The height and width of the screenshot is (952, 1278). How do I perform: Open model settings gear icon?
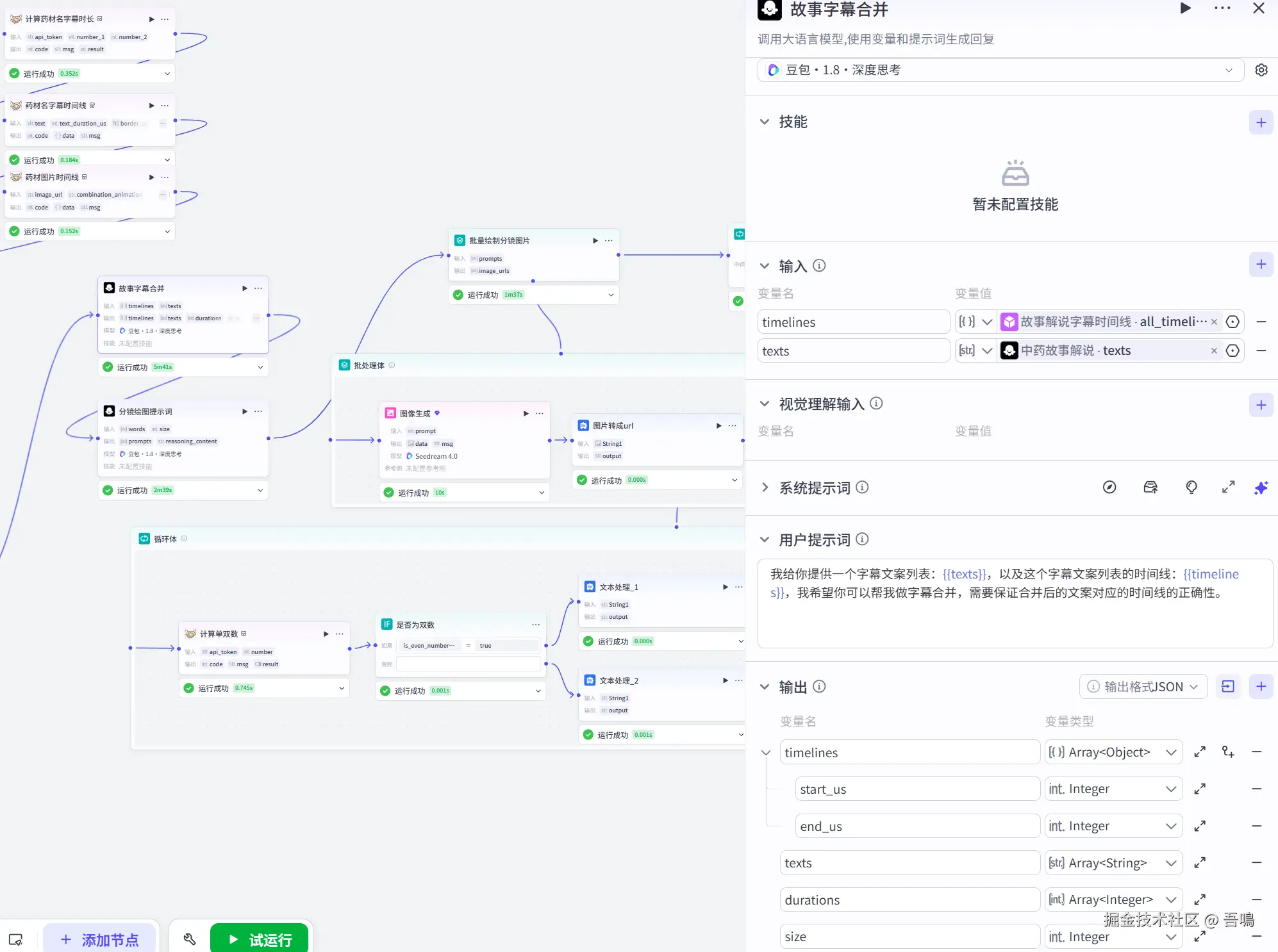(1261, 70)
